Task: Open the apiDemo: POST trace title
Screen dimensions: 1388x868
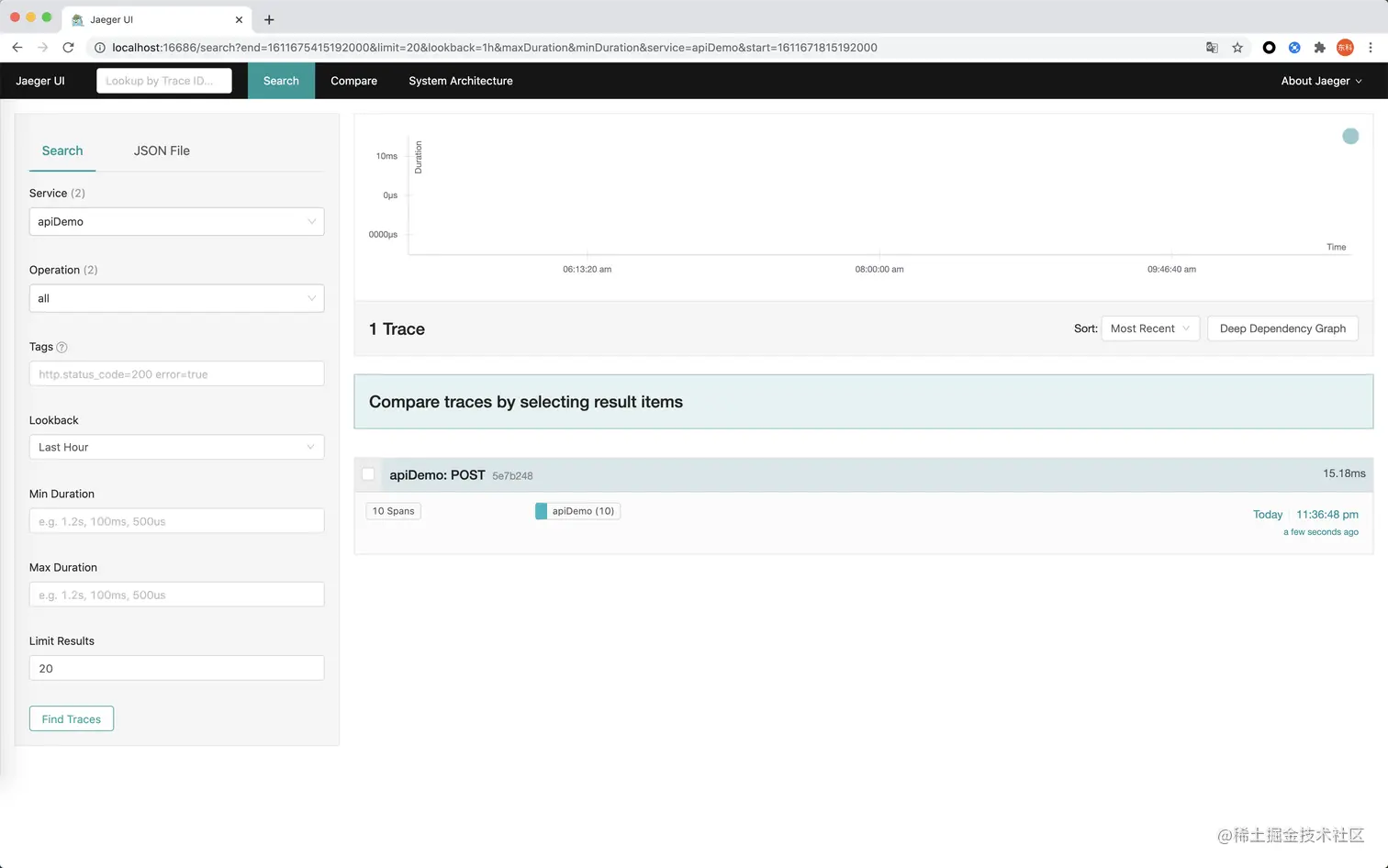Action: [437, 474]
